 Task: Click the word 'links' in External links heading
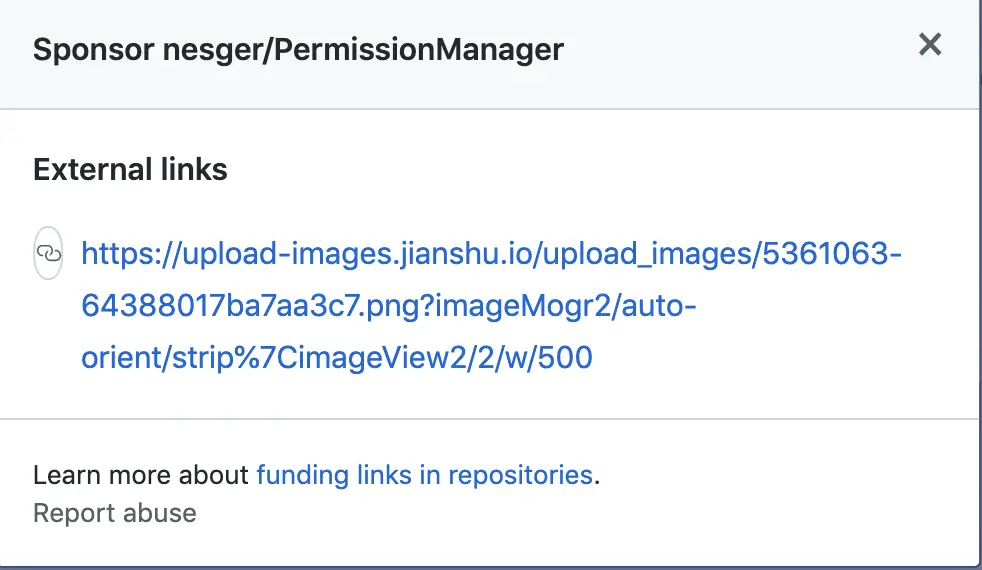pos(198,170)
